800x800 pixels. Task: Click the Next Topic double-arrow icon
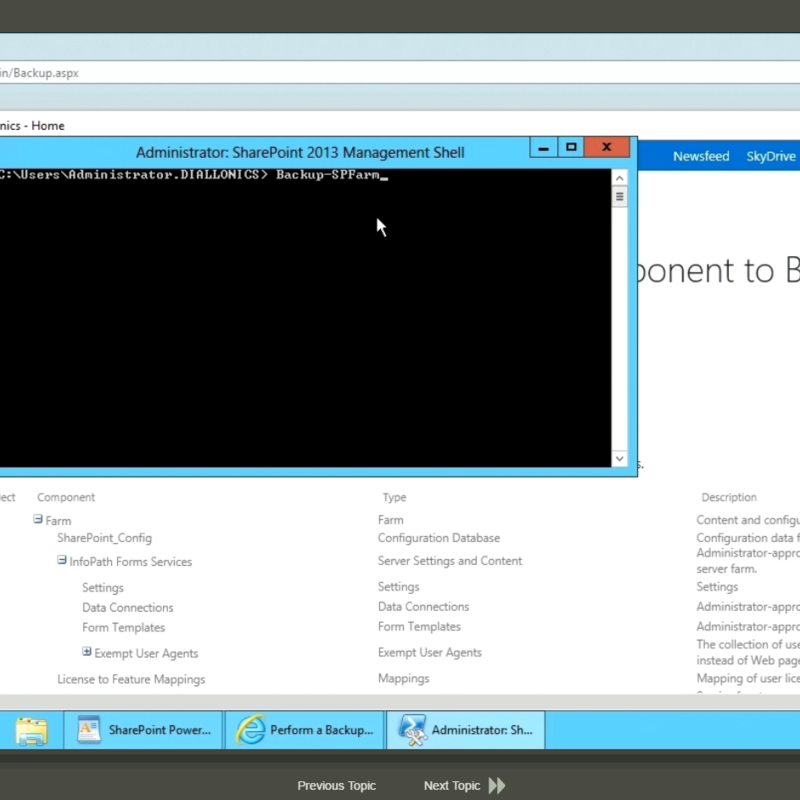pyautogui.click(x=497, y=785)
